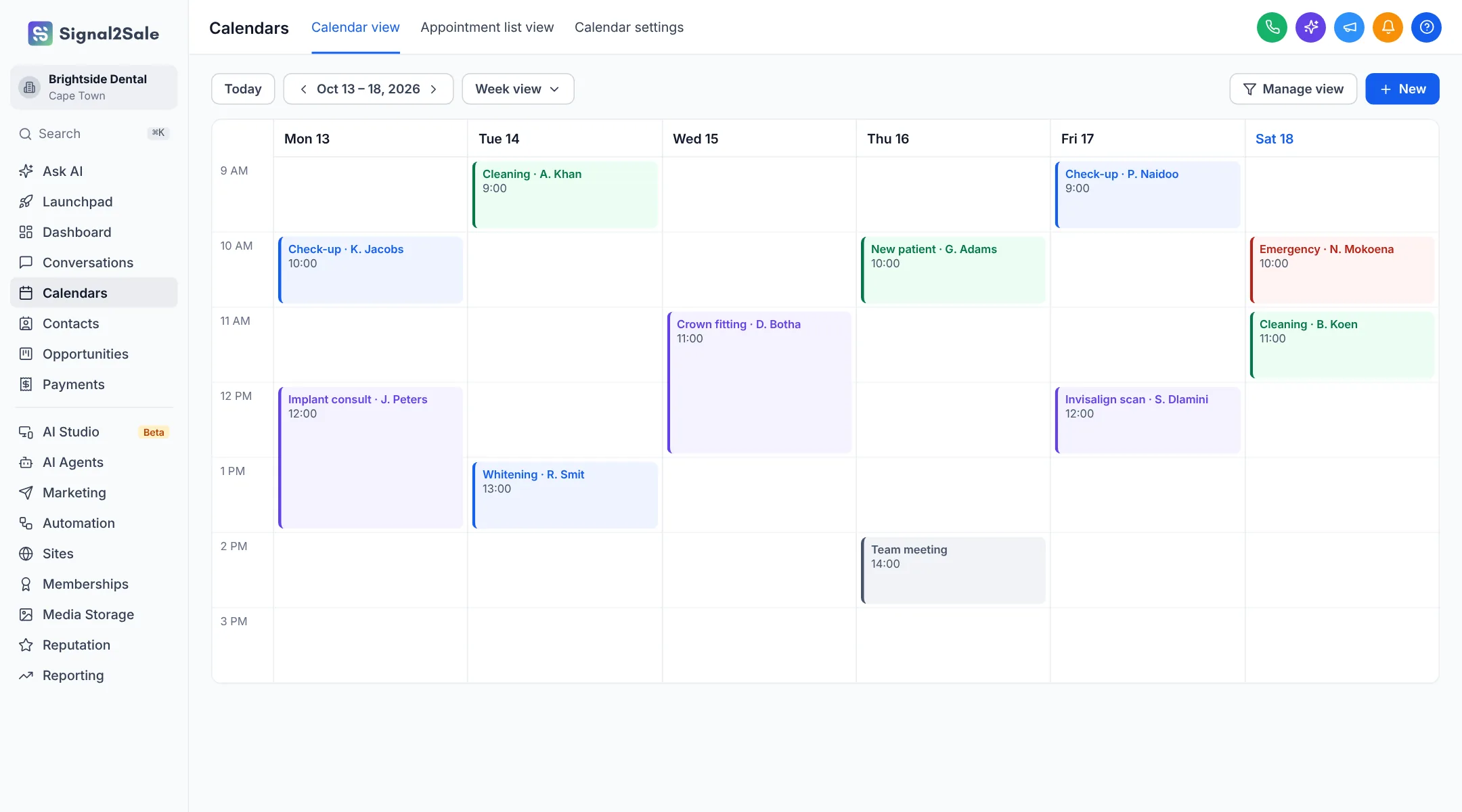
Task: Open Opportunities in sidebar
Action: [x=94, y=354]
